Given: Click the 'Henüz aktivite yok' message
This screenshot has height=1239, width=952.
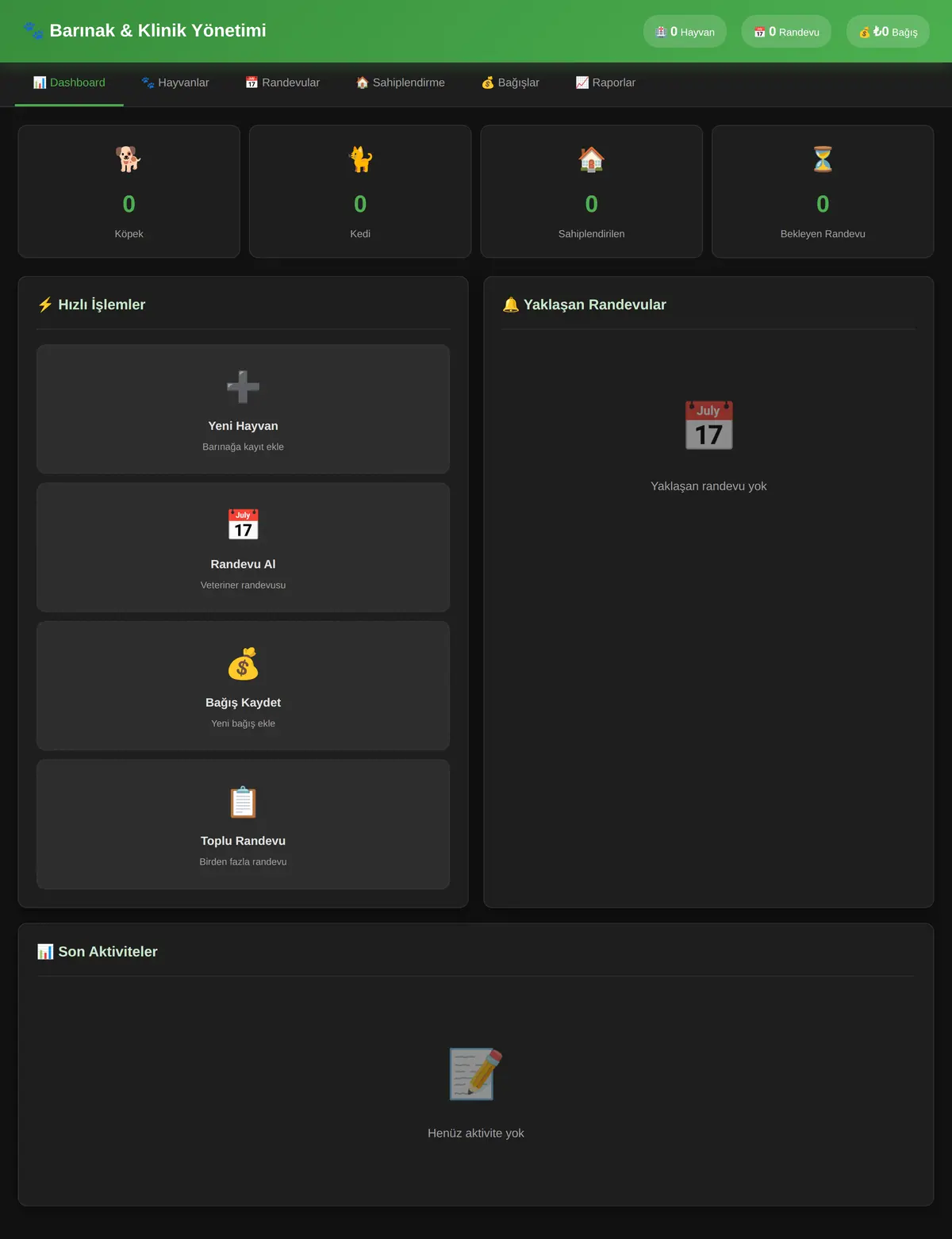Looking at the screenshot, I should [476, 1134].
